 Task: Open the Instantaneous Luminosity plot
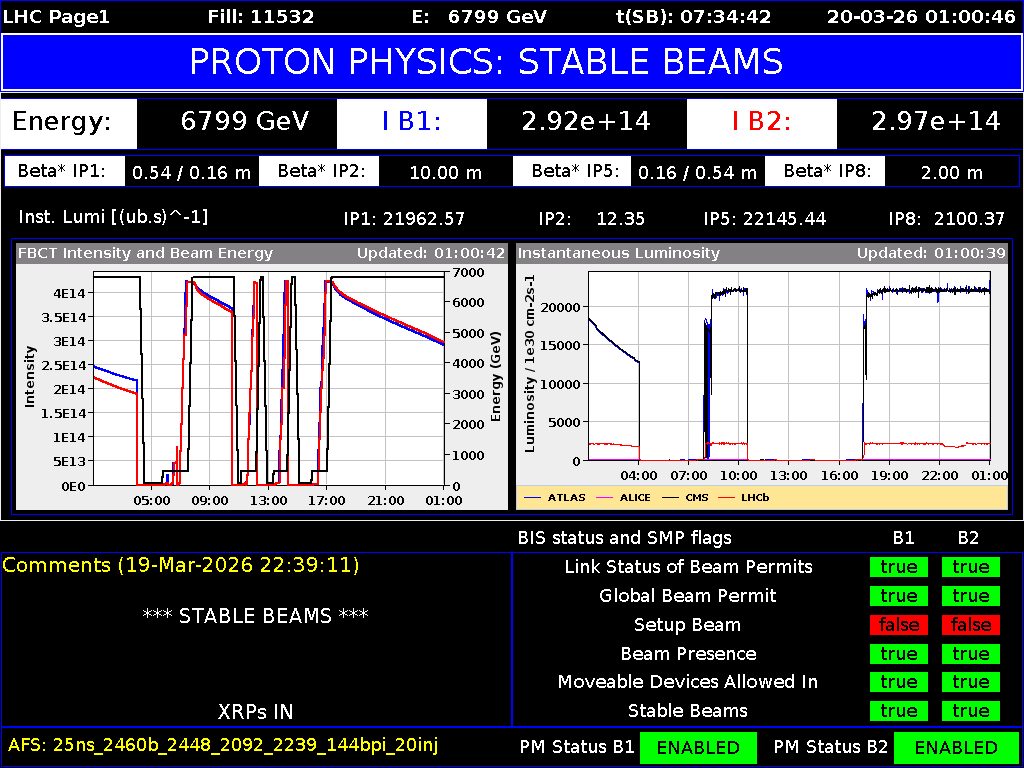pos(765,370)
